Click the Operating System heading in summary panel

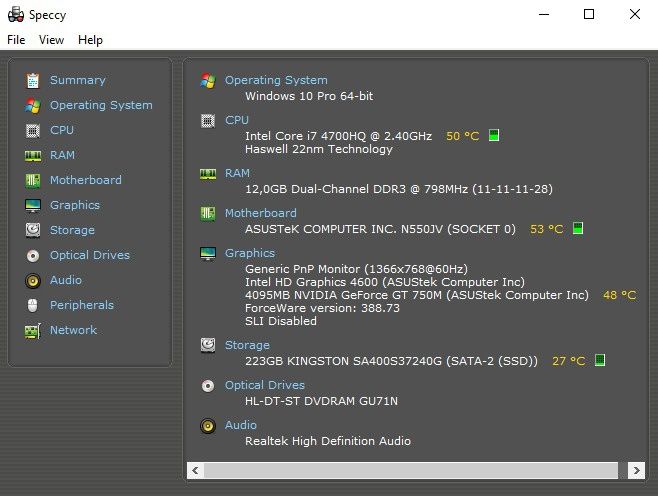(x=276, y=80)
